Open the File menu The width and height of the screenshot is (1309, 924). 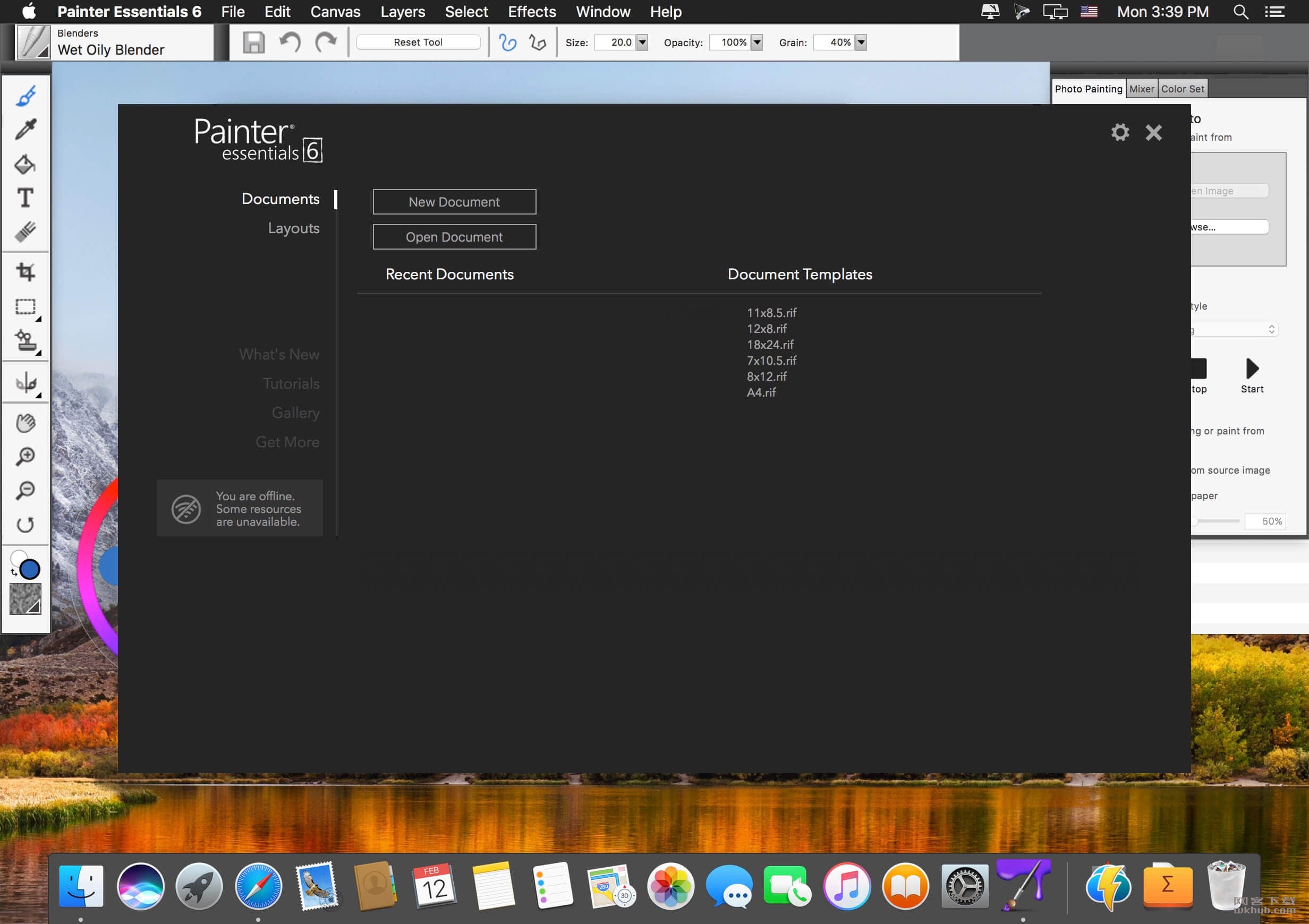pyautogui.click(x=233, y=11)
